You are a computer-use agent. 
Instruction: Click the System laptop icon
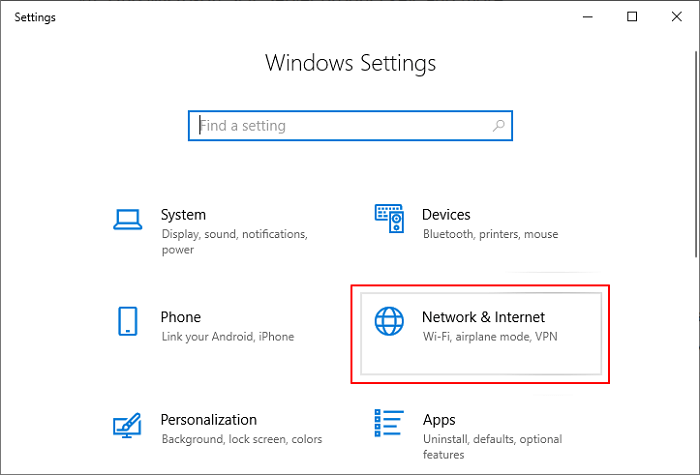127,218
